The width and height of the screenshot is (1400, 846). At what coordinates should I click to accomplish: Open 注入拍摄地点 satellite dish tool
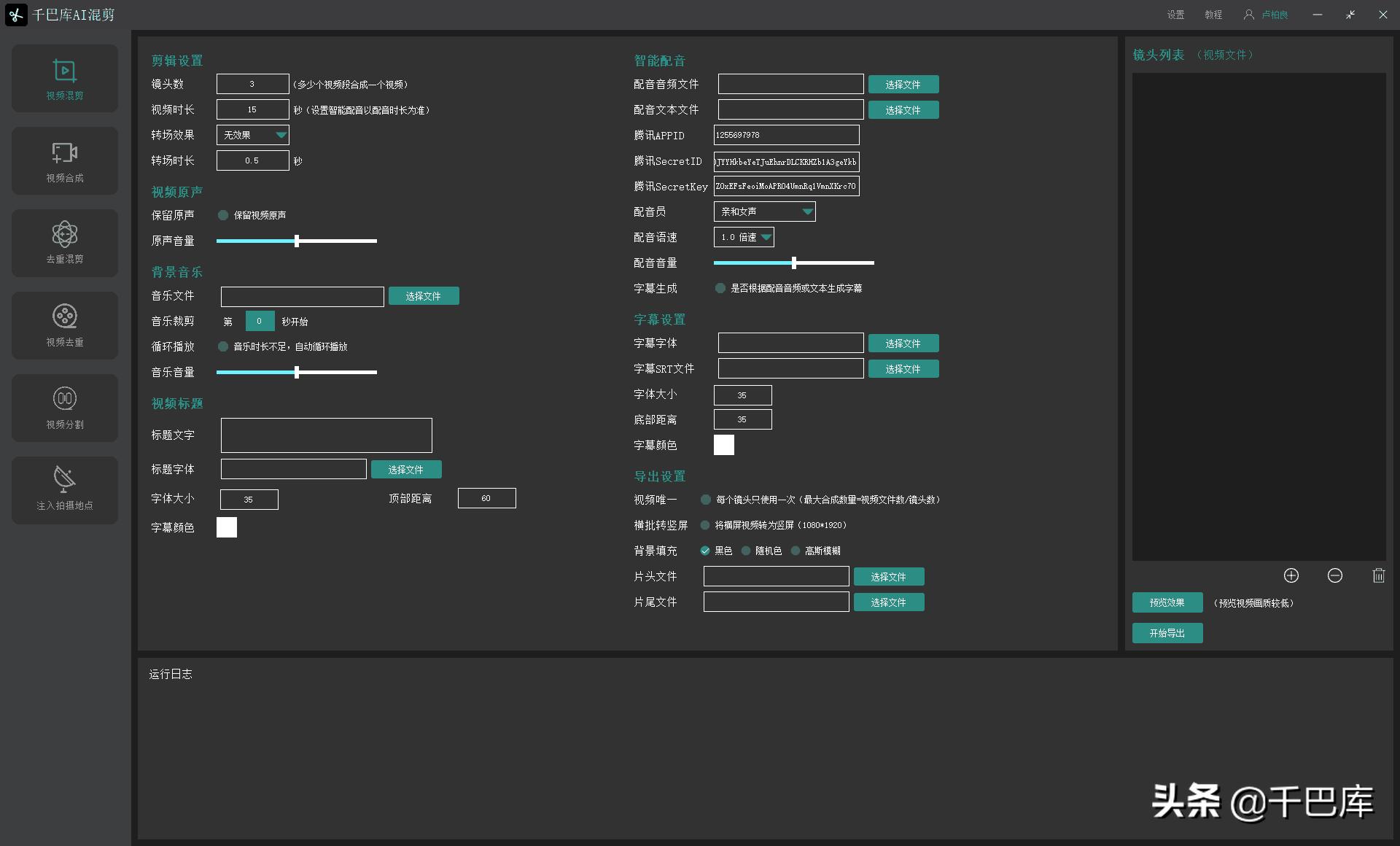(x=65, y=489)
